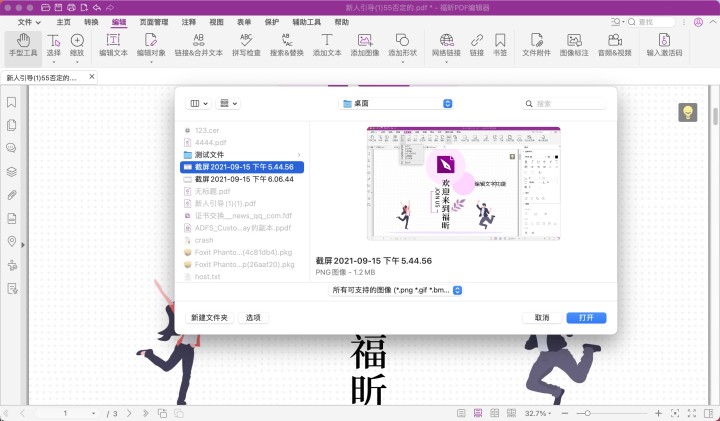Viewport: 720px width, 421px height.
Task: Click the File Attachment (文件附件) tool
Action: [538, 43]
